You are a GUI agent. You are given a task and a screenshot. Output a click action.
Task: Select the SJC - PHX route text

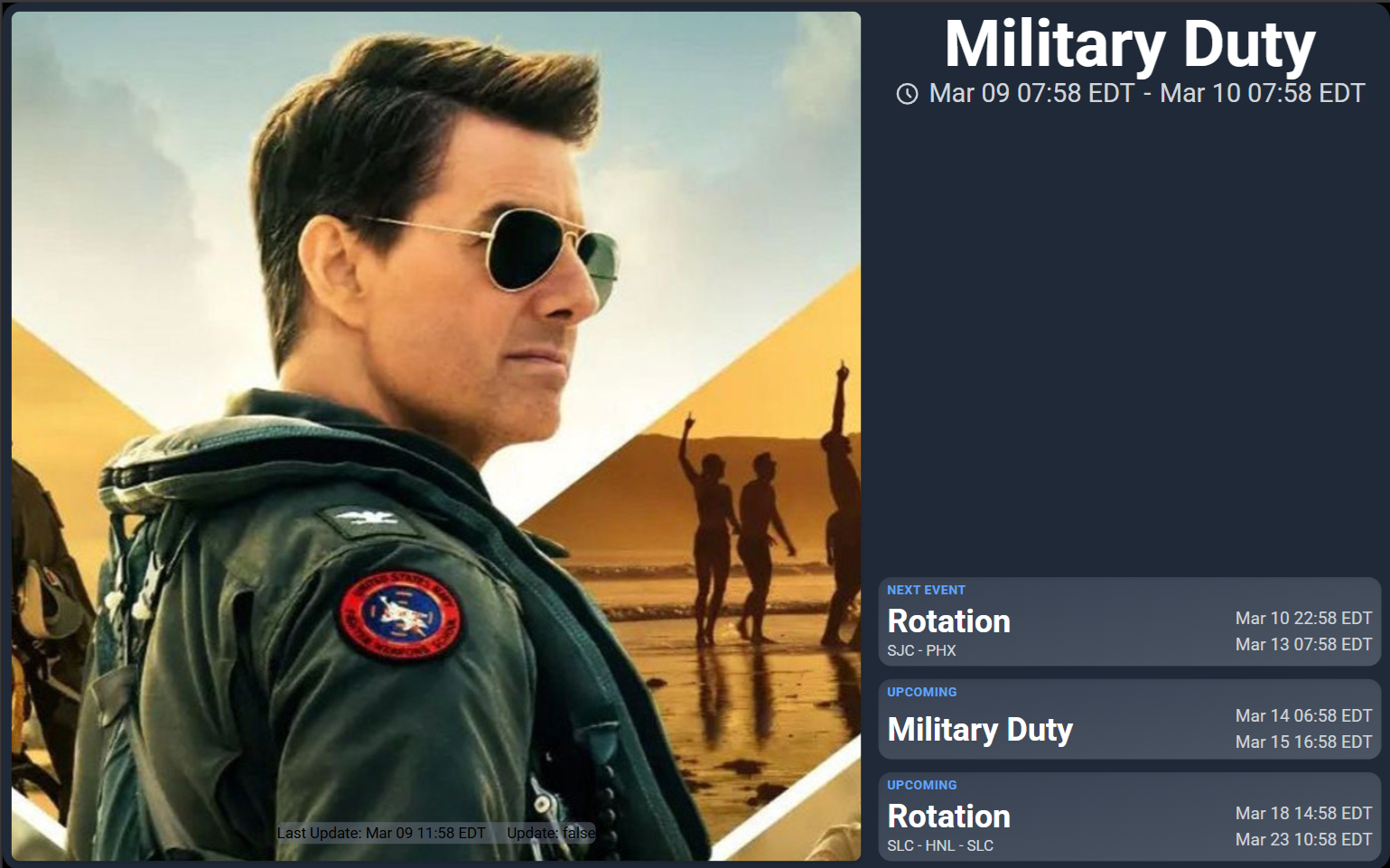[x=921, y=650]
